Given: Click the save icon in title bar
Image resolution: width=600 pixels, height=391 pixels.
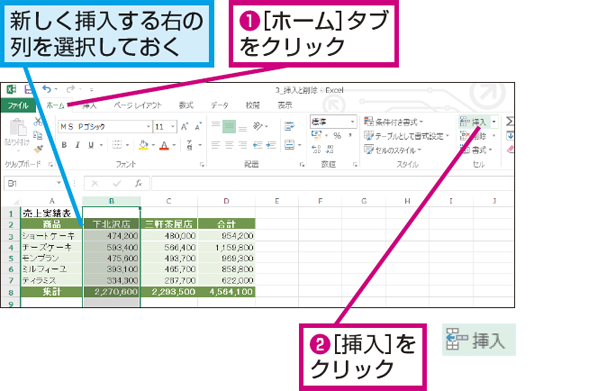Looking at the screenshot, I should pyautogui.click(x=28, y=90).
